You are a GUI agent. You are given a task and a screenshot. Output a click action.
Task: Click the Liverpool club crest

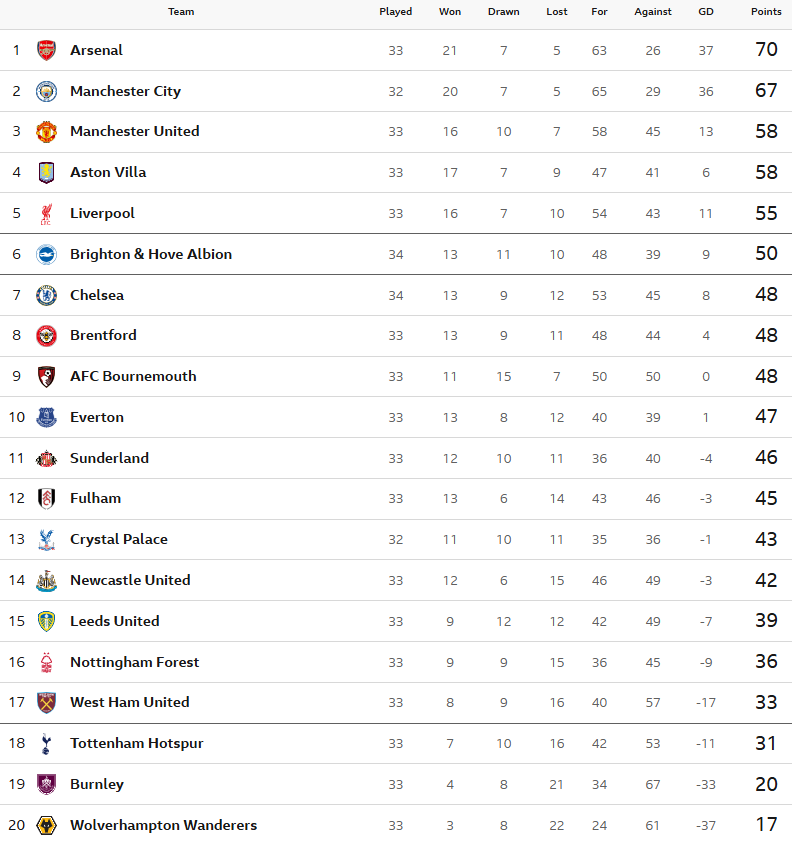coord(46,213)
